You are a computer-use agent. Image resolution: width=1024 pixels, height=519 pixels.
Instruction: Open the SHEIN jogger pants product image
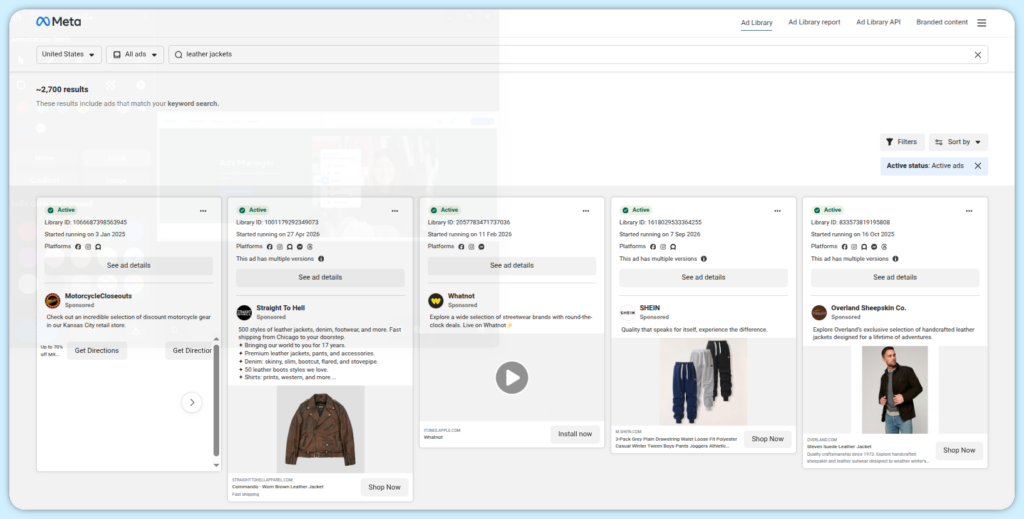pyautogui.click(x=703, y=382)
